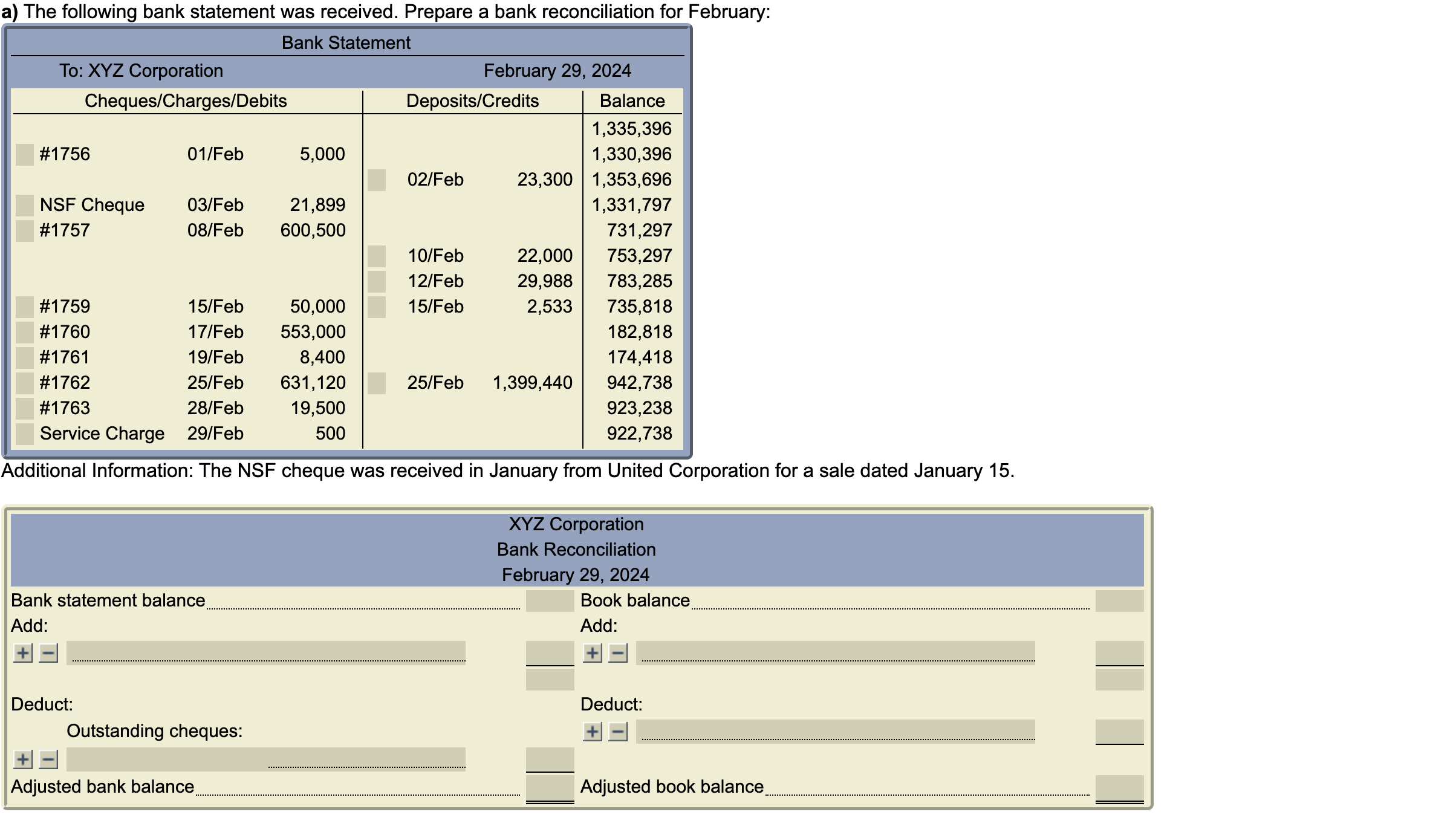Click plus icon under book side Add
Viewport: 1456px width, 832px height.
593,653
